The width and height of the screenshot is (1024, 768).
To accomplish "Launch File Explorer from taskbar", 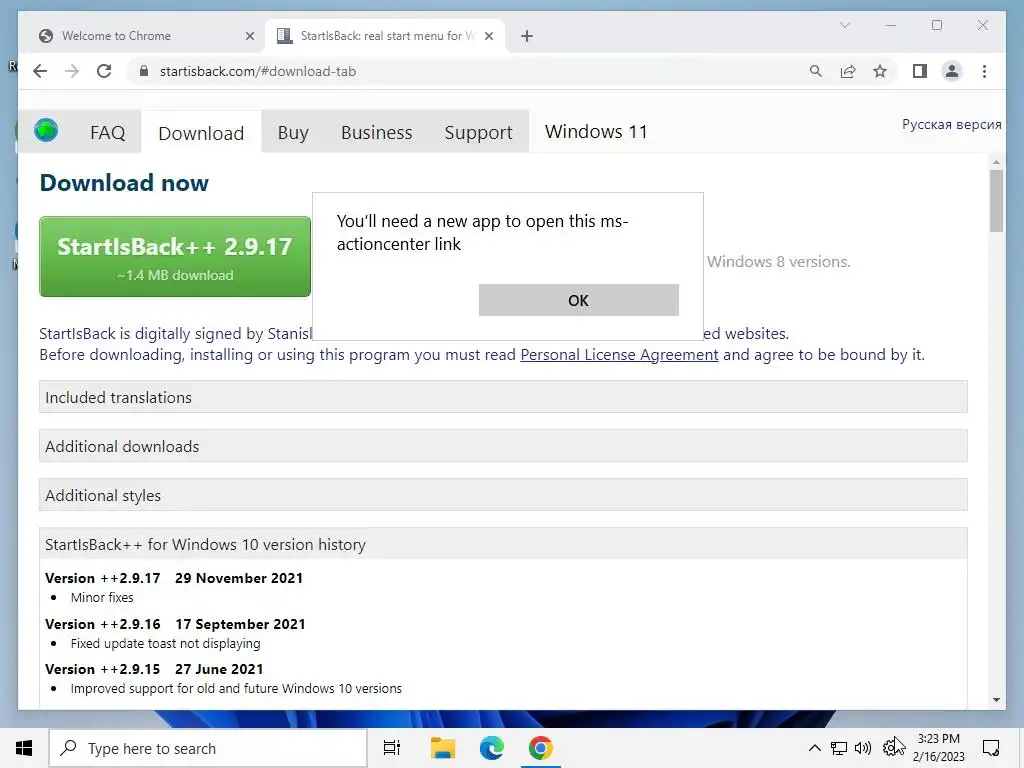I will coord(443,748).
